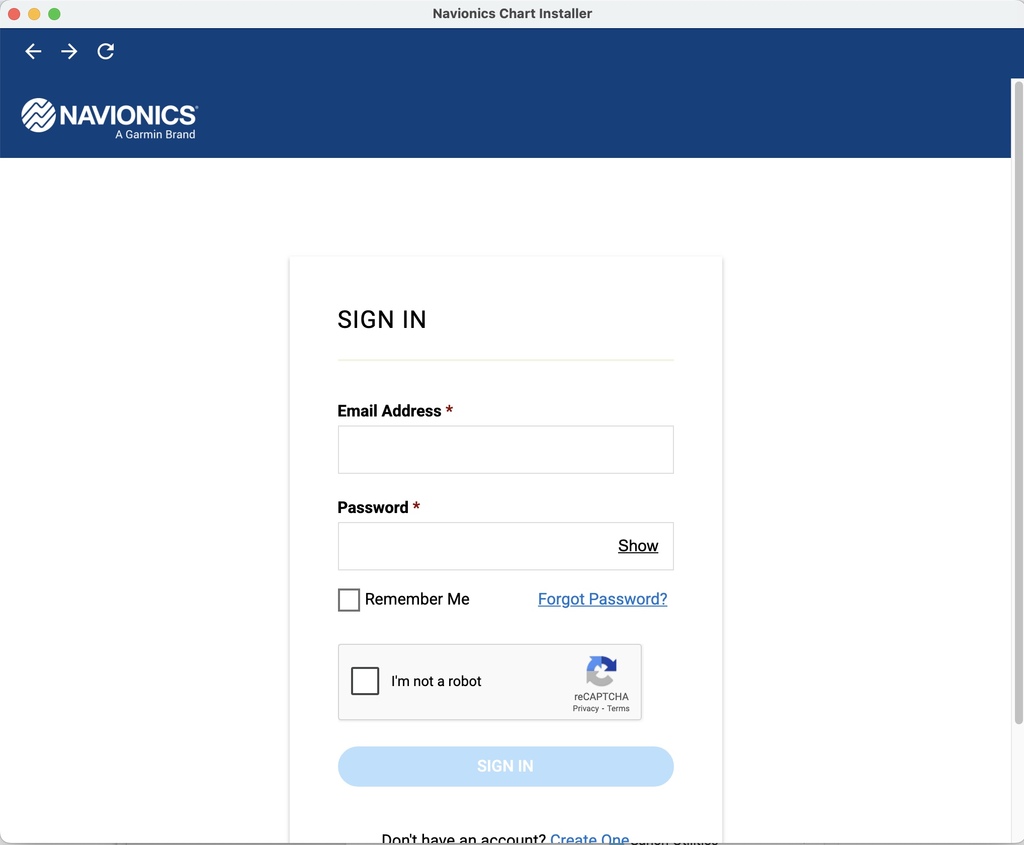The image size is (1024, 845).
Task: Go forward using the right arrow
Action: [x=69, y=51]
